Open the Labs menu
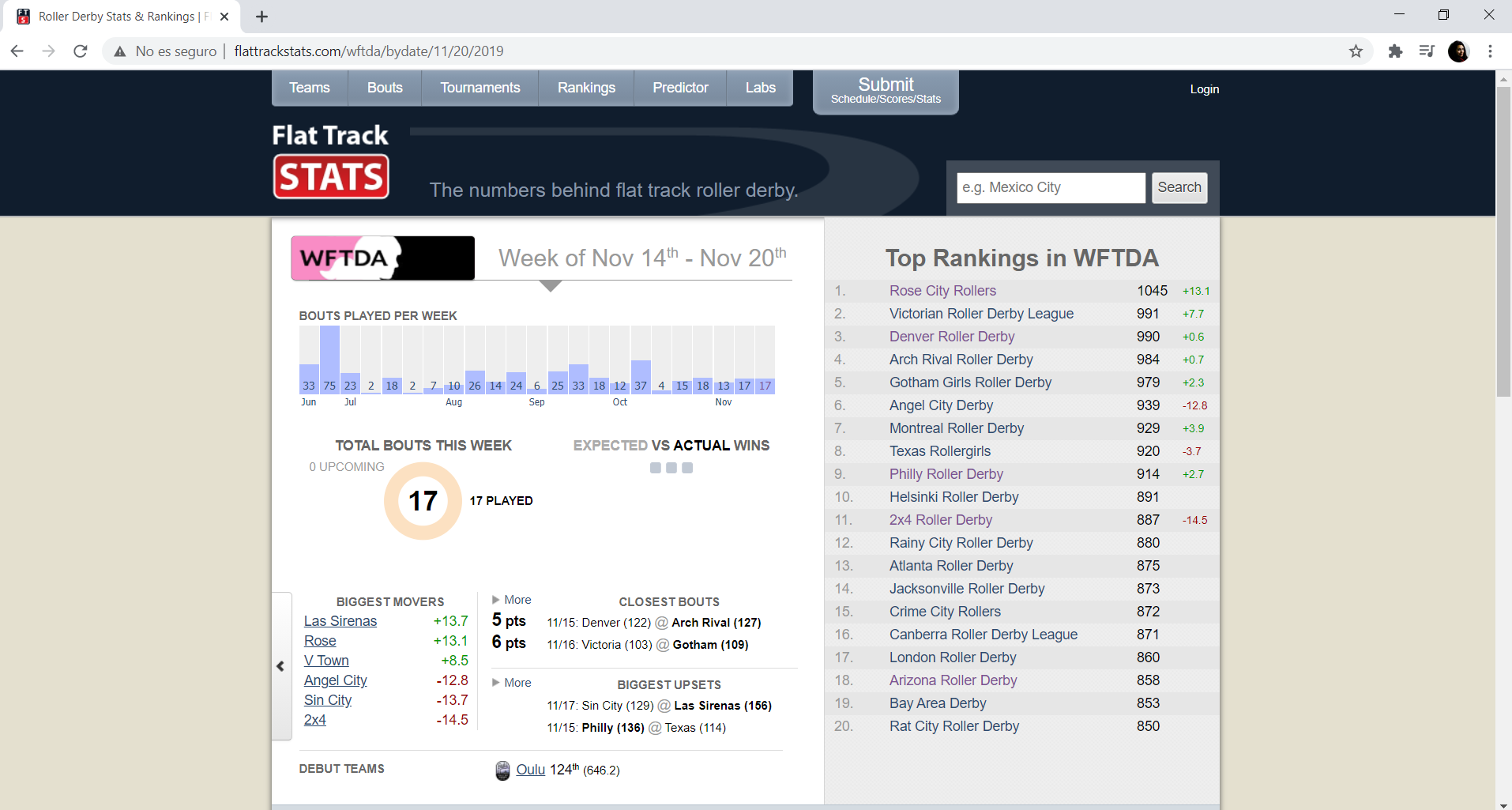The image size is (1512, 810). 760,88
